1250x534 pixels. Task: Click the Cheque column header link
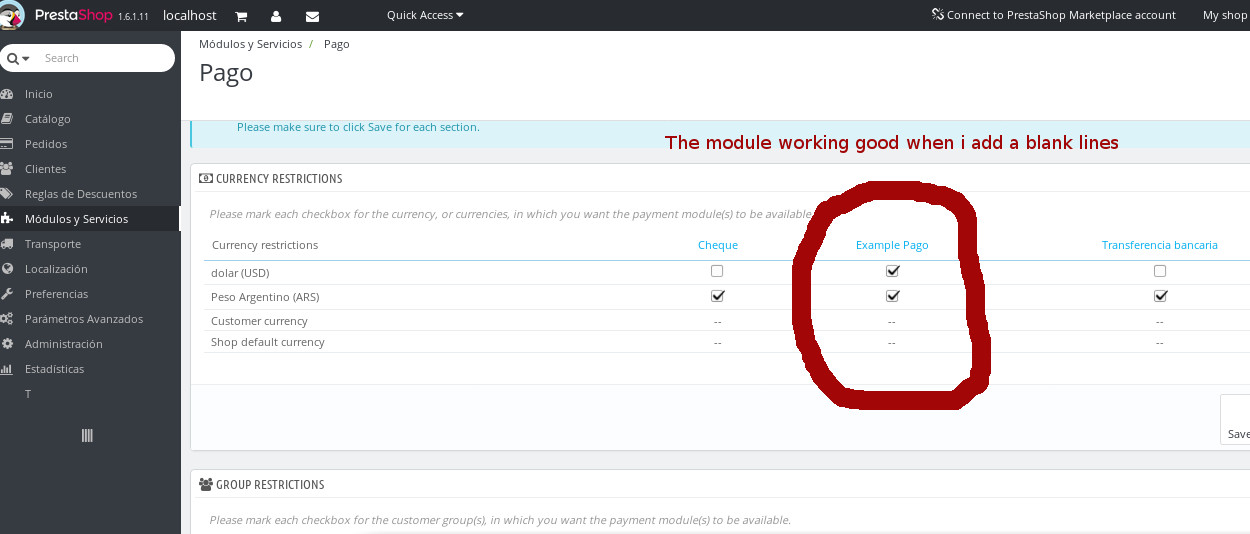(x=718, y=245)
